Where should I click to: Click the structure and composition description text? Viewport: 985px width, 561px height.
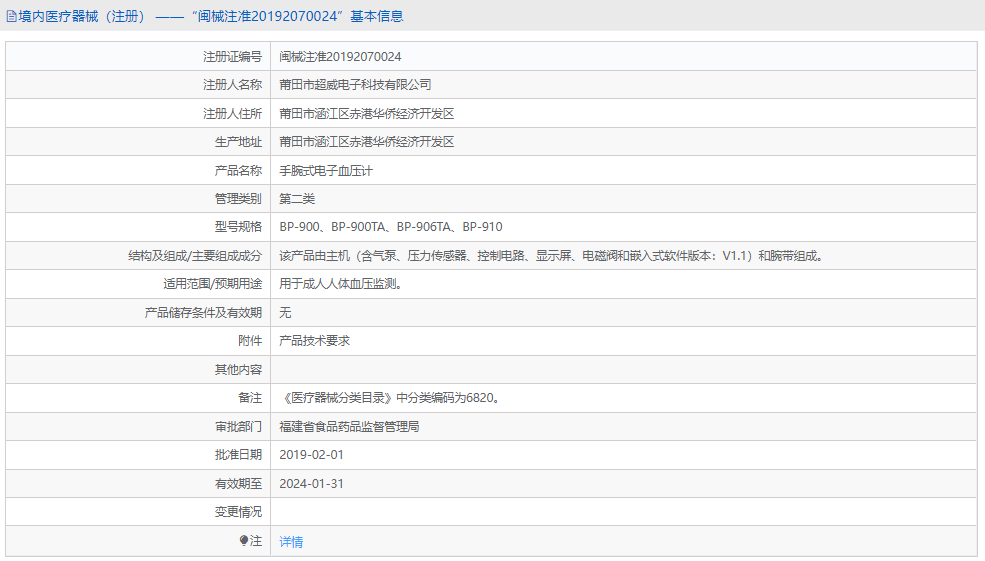[552, 256]
